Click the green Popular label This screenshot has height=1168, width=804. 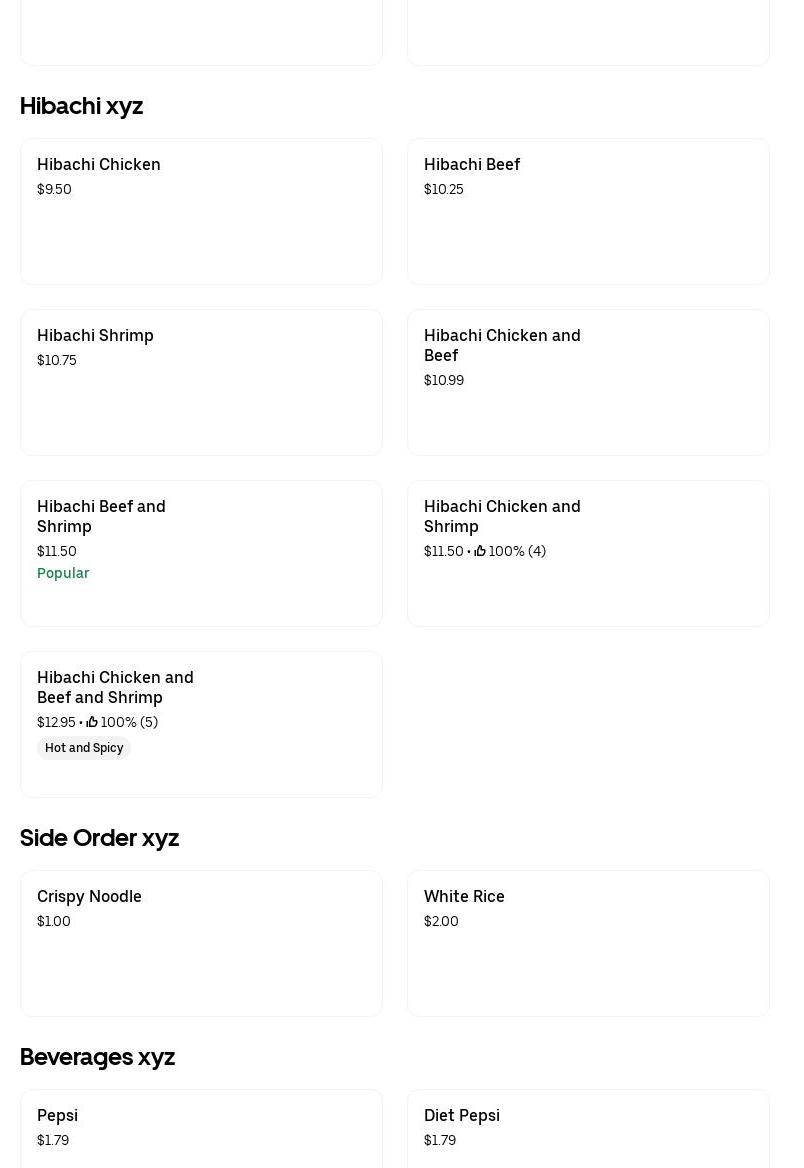point(63,573)
